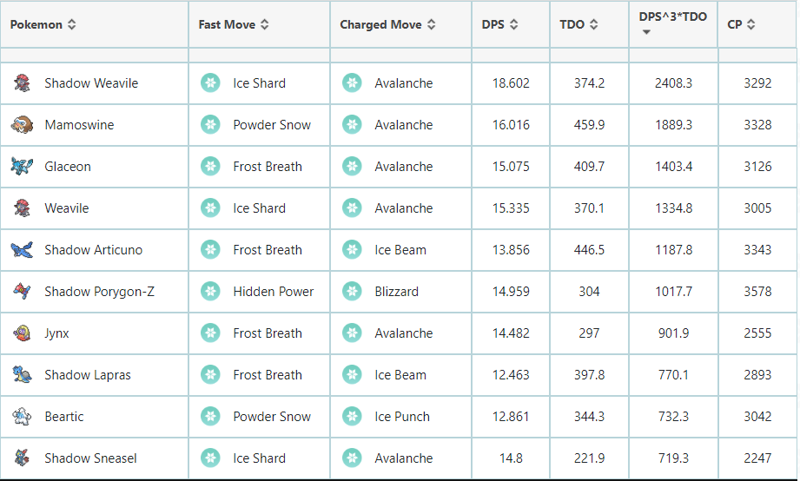Viewport: 800px width, 481px height.
Task: Click the Jynx sprite icon
Action: (22, 333)
